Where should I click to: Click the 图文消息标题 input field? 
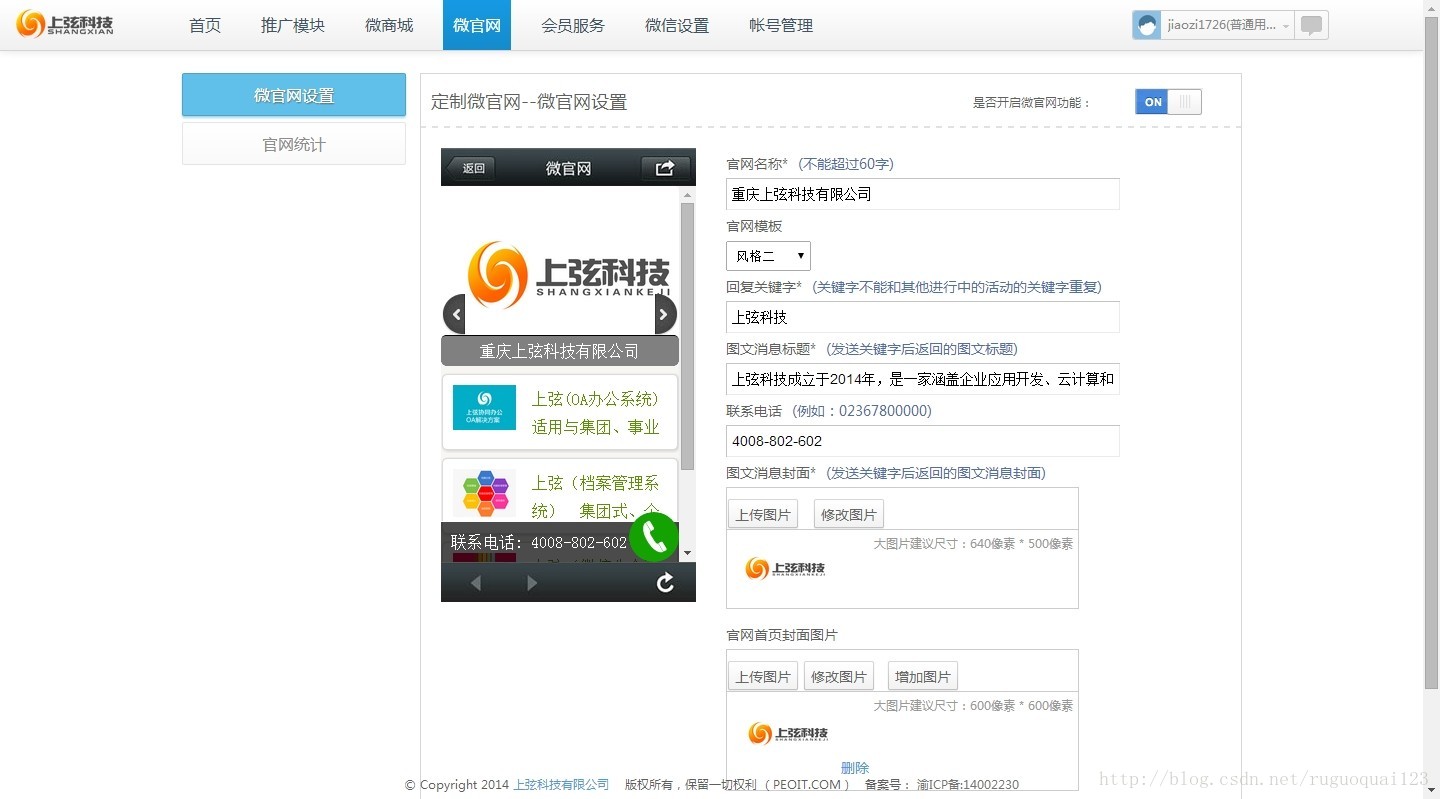pyautogui.click(x=923, y=379)
